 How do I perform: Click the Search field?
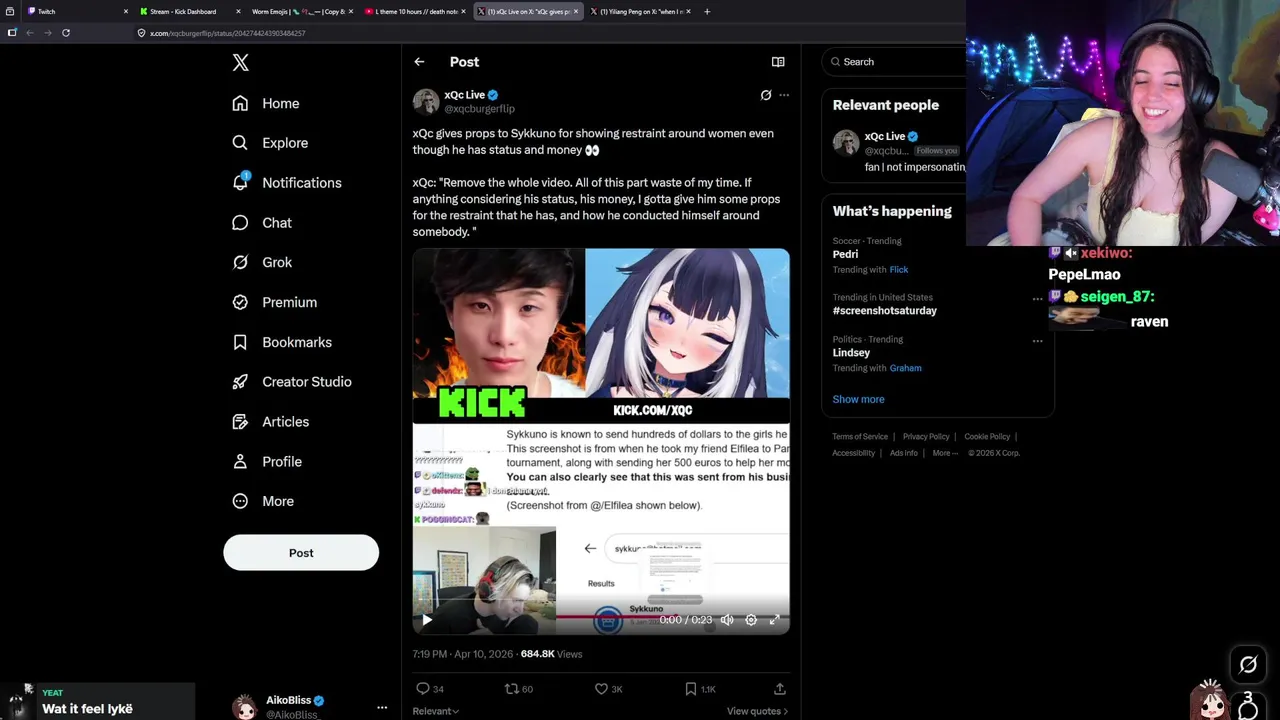895,62
